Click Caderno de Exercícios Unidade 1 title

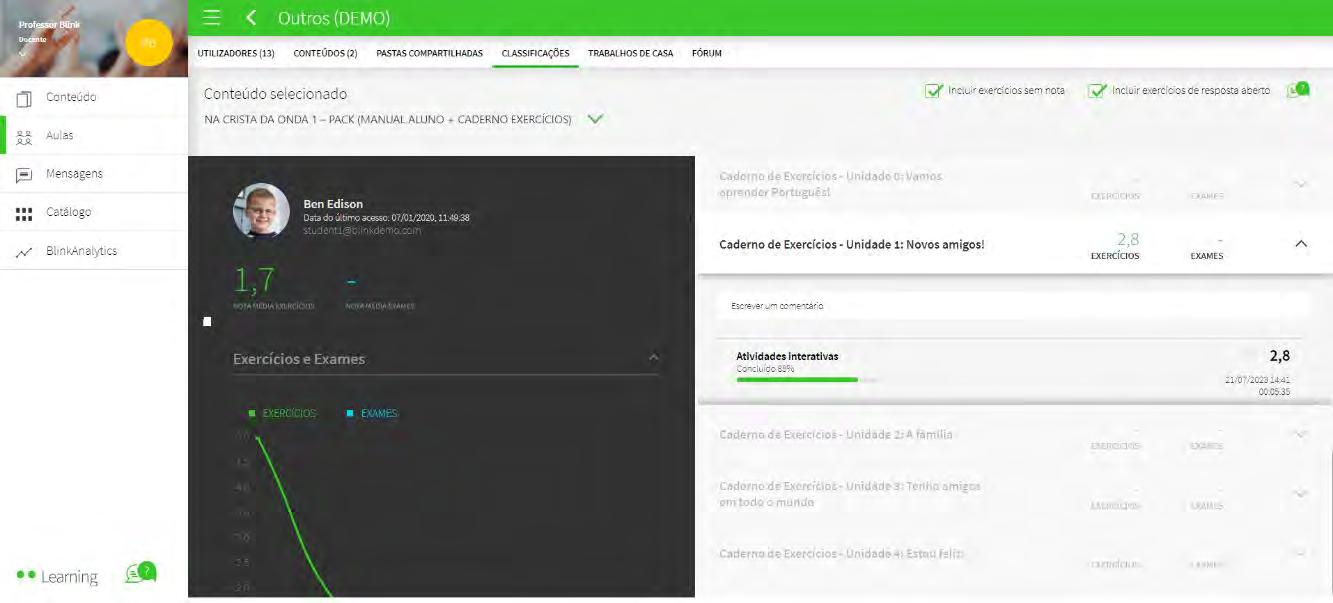[x=851, y=244]
